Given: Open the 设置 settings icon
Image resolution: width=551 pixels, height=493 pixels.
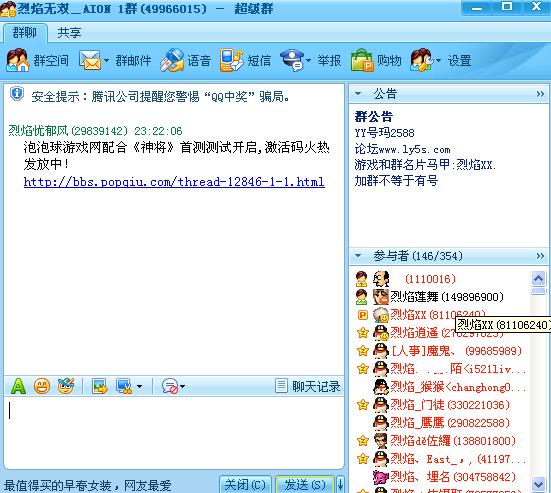Looking at the screenshot, I should (422, 60).
